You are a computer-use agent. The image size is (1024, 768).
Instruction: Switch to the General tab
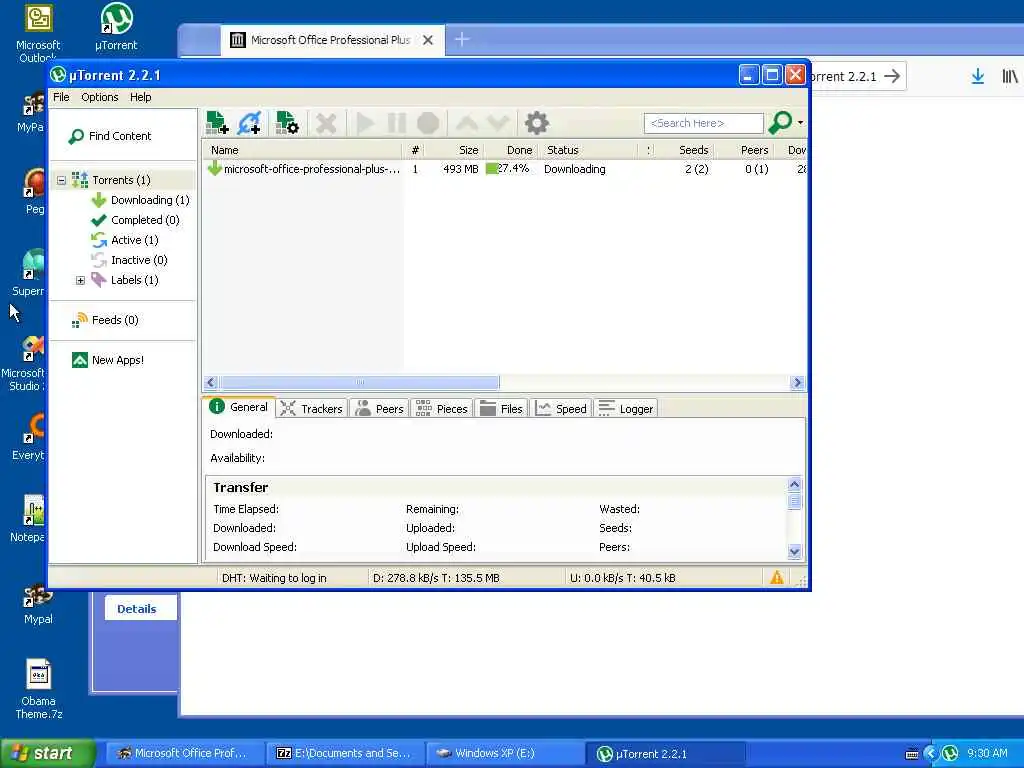[239, 407]
